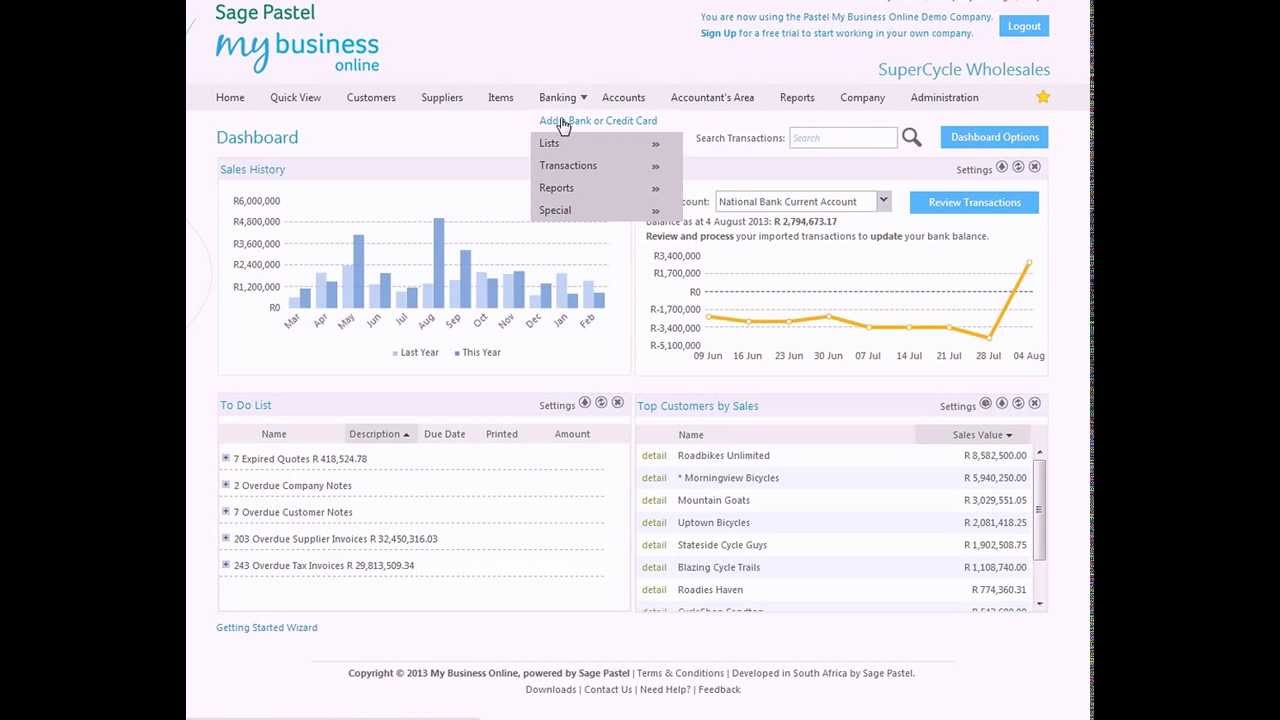Open the Accounts menu
The width and height of the screenshot is (1280, 720).
pyautogui.click(x=623, y=97)
